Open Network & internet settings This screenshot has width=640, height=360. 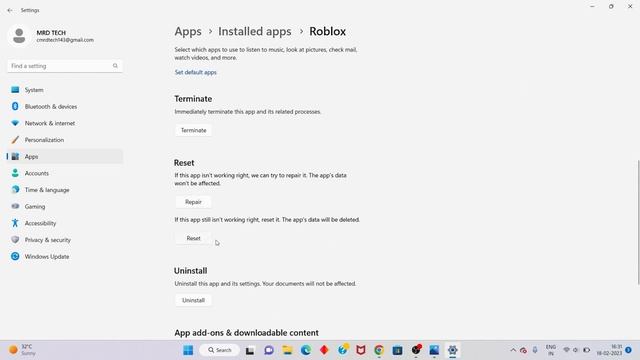click(65, 123)
